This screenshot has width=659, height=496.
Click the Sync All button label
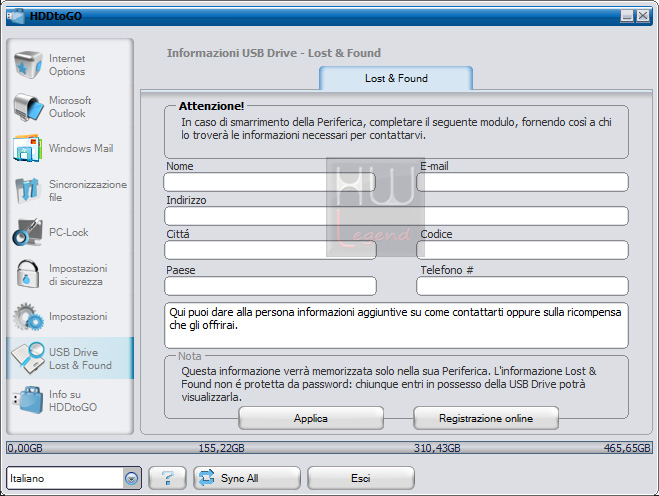[x=240, y=478]
